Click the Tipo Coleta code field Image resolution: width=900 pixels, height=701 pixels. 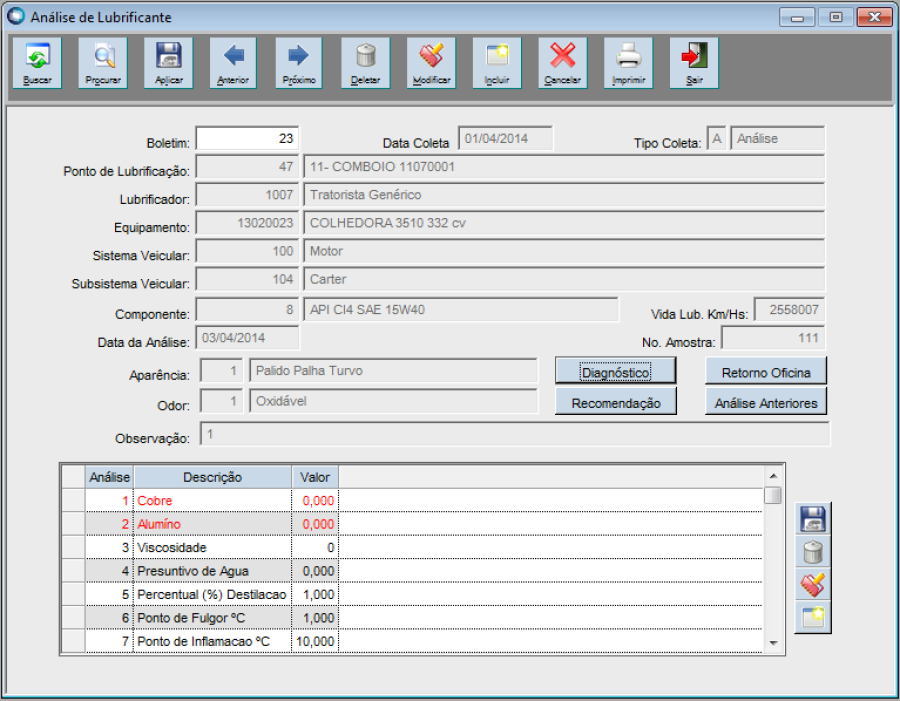(716, 138)
